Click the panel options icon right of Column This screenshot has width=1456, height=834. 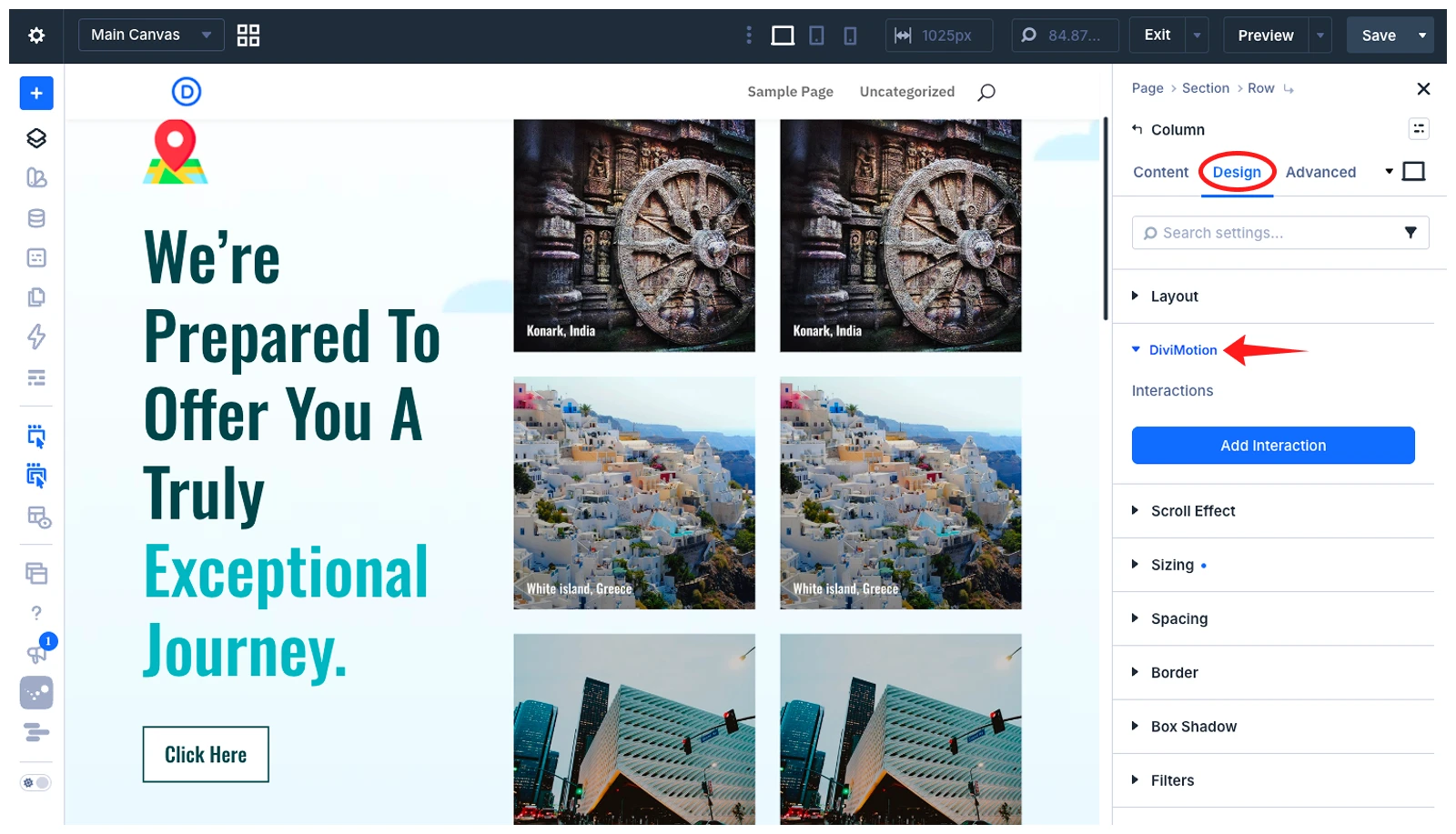[1419, 129]
